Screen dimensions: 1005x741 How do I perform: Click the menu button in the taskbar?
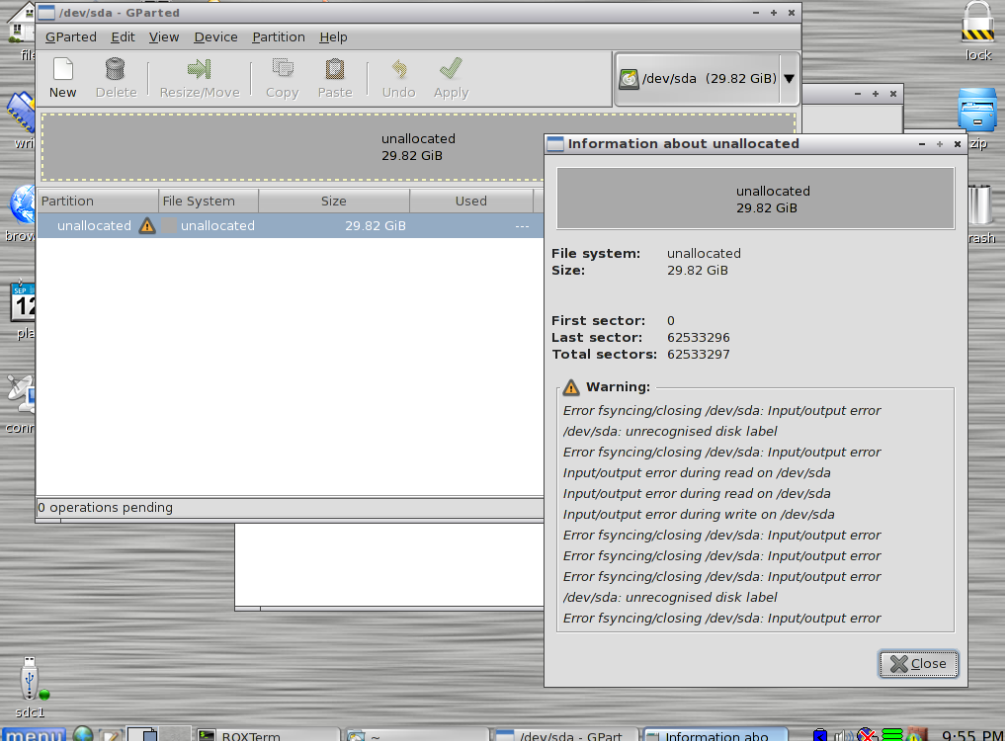coord(33,734)
